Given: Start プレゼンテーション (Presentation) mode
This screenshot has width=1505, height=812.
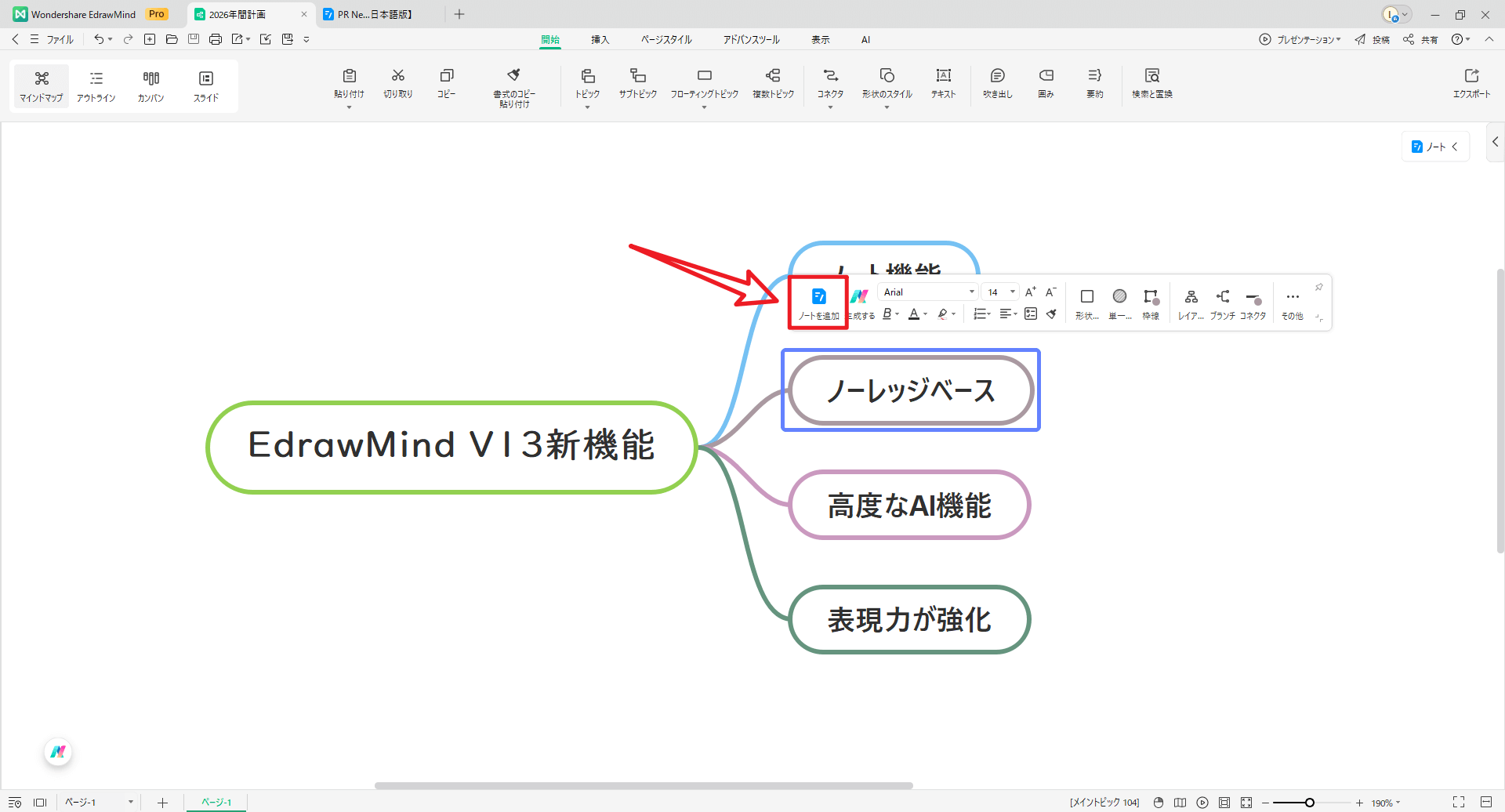Looking at the screenshot, I should click(1299, 39).
